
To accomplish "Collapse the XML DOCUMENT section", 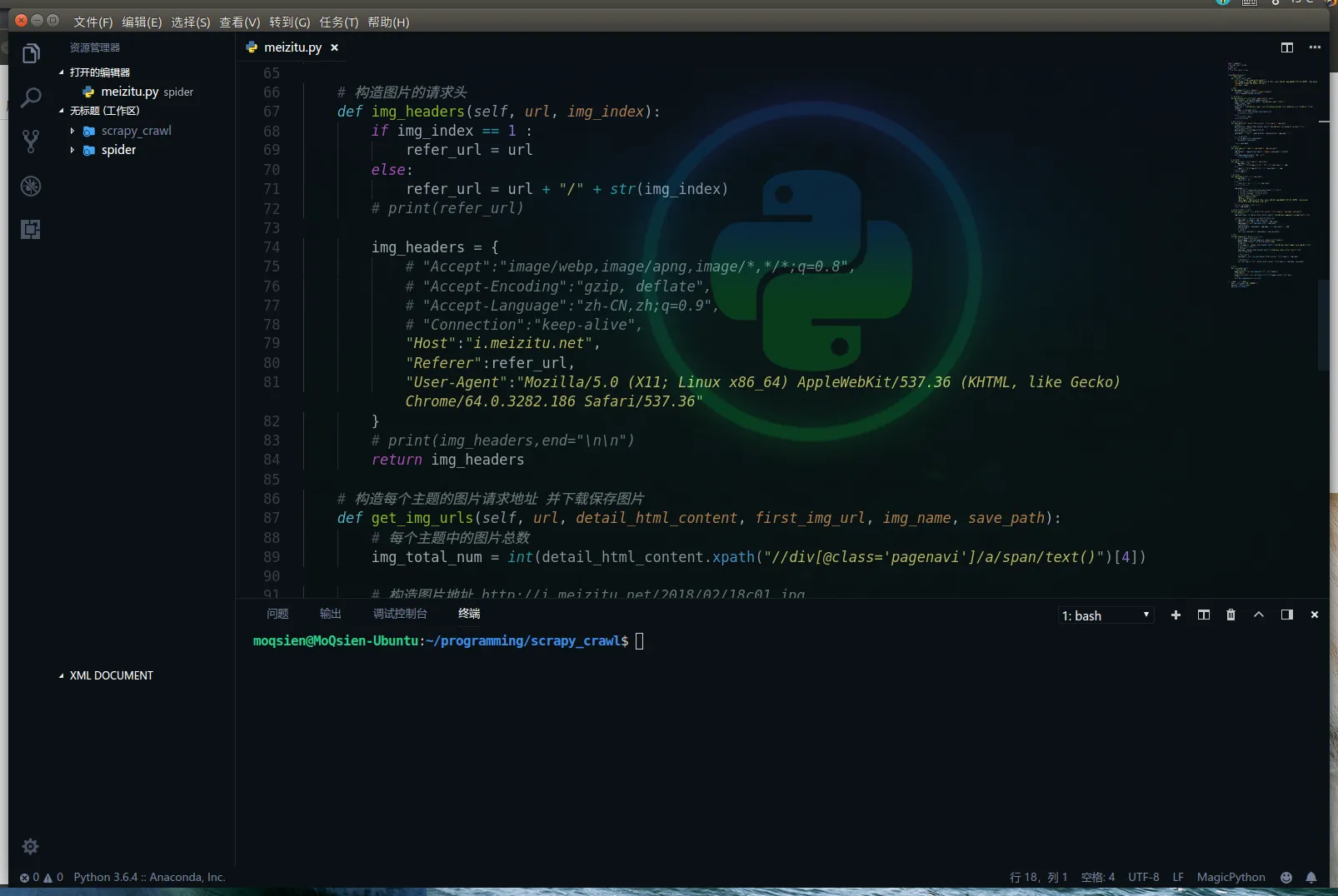I will point(62,675).
